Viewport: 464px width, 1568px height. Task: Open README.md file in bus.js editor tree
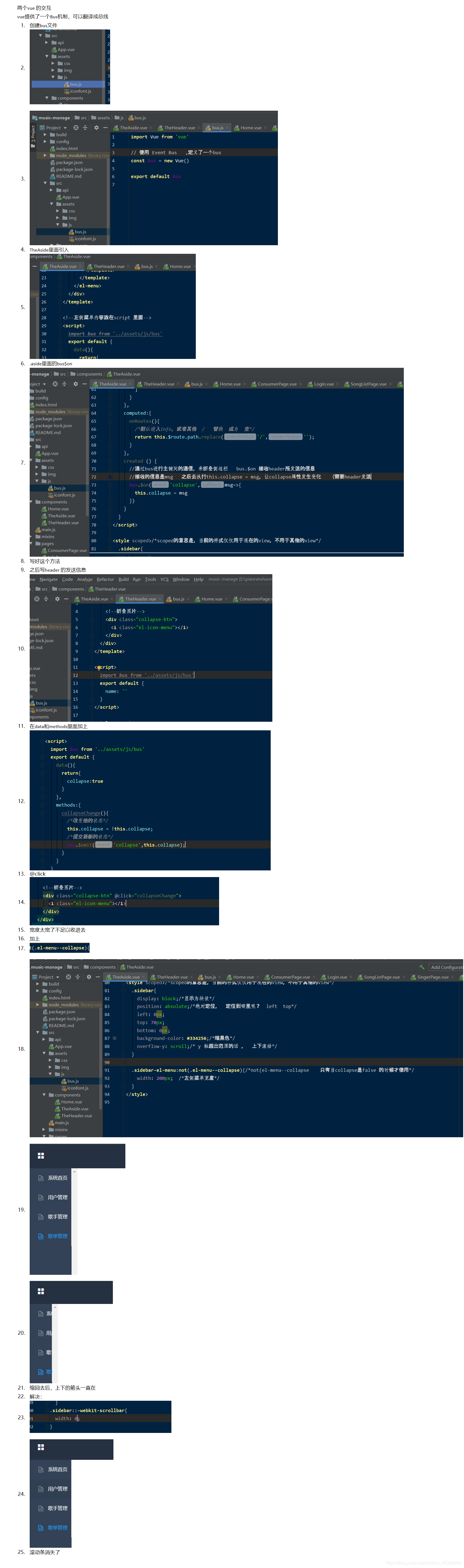click(x=66, y=176)
